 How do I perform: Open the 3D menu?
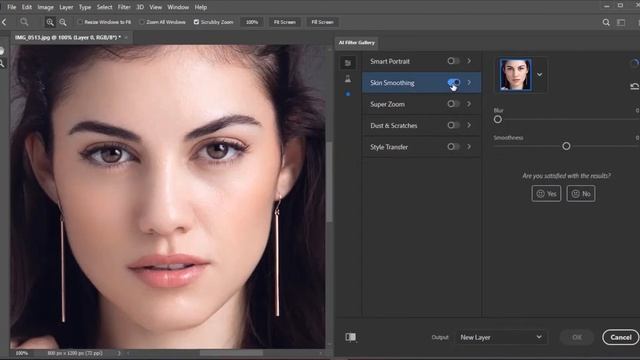[140, 7]
